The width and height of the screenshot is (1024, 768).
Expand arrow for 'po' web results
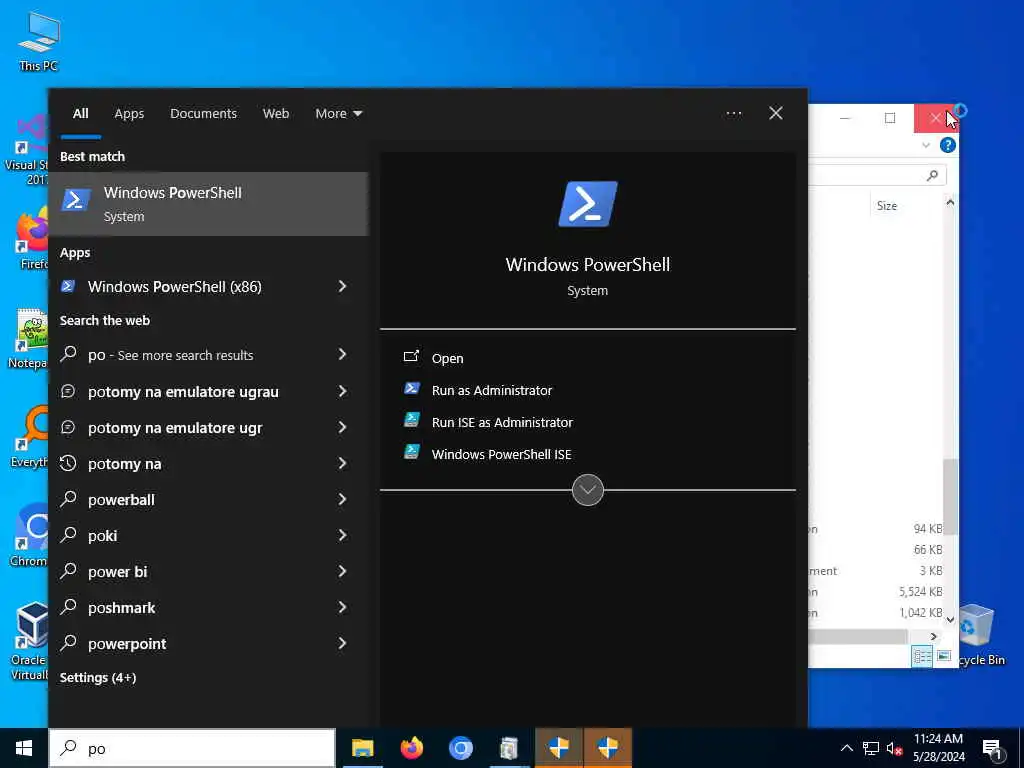pos(342,355)
